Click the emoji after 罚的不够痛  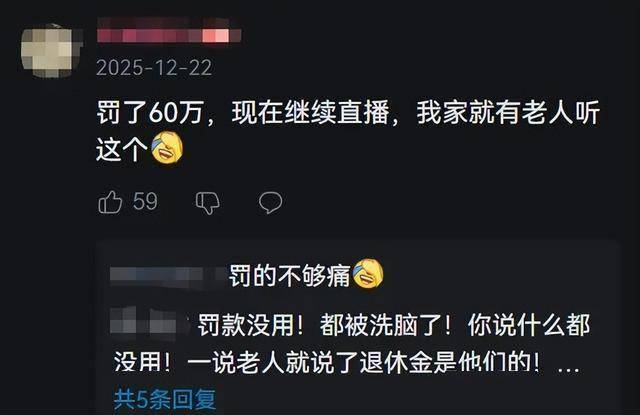[x=368, y=273]
